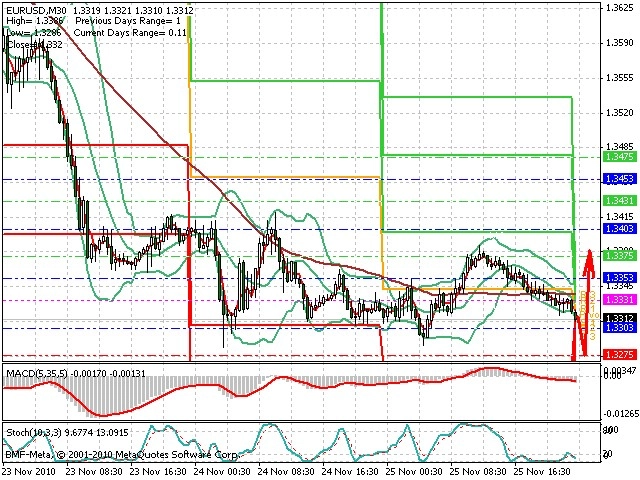This screenshot has height=480, width=640.
Task: Click the green 1.3475 price level label
Action: click(620, 157)
